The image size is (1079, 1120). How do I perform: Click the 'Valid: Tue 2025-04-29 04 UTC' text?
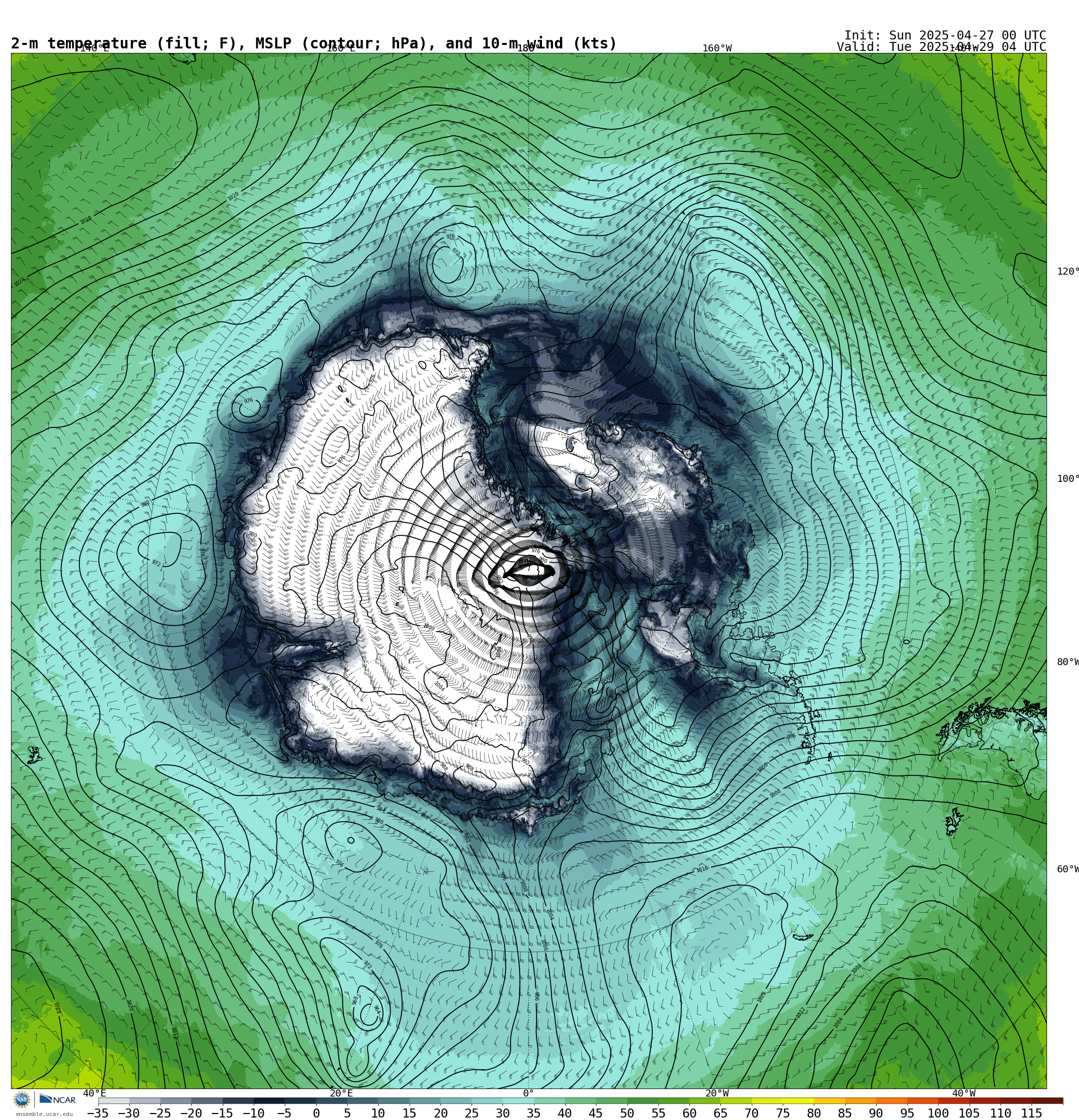pos(941,47)
